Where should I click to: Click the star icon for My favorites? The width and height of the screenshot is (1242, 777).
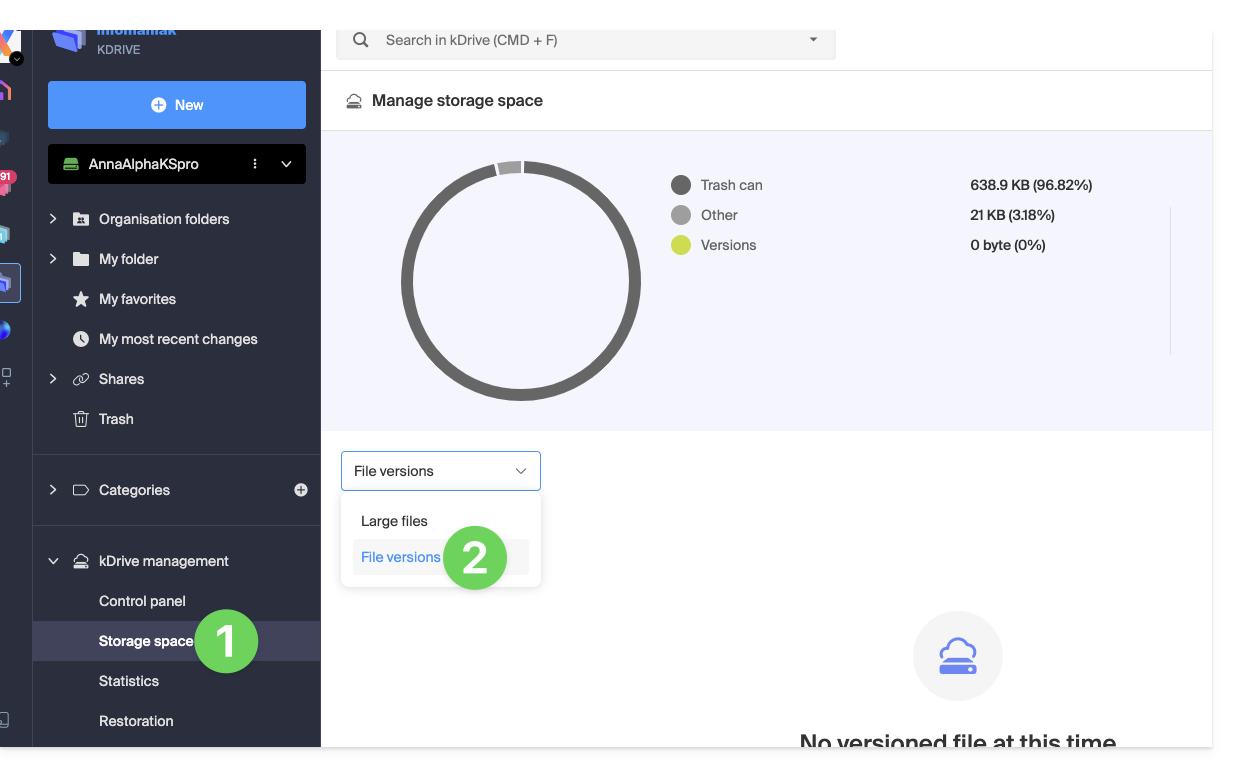click(81, 299)
